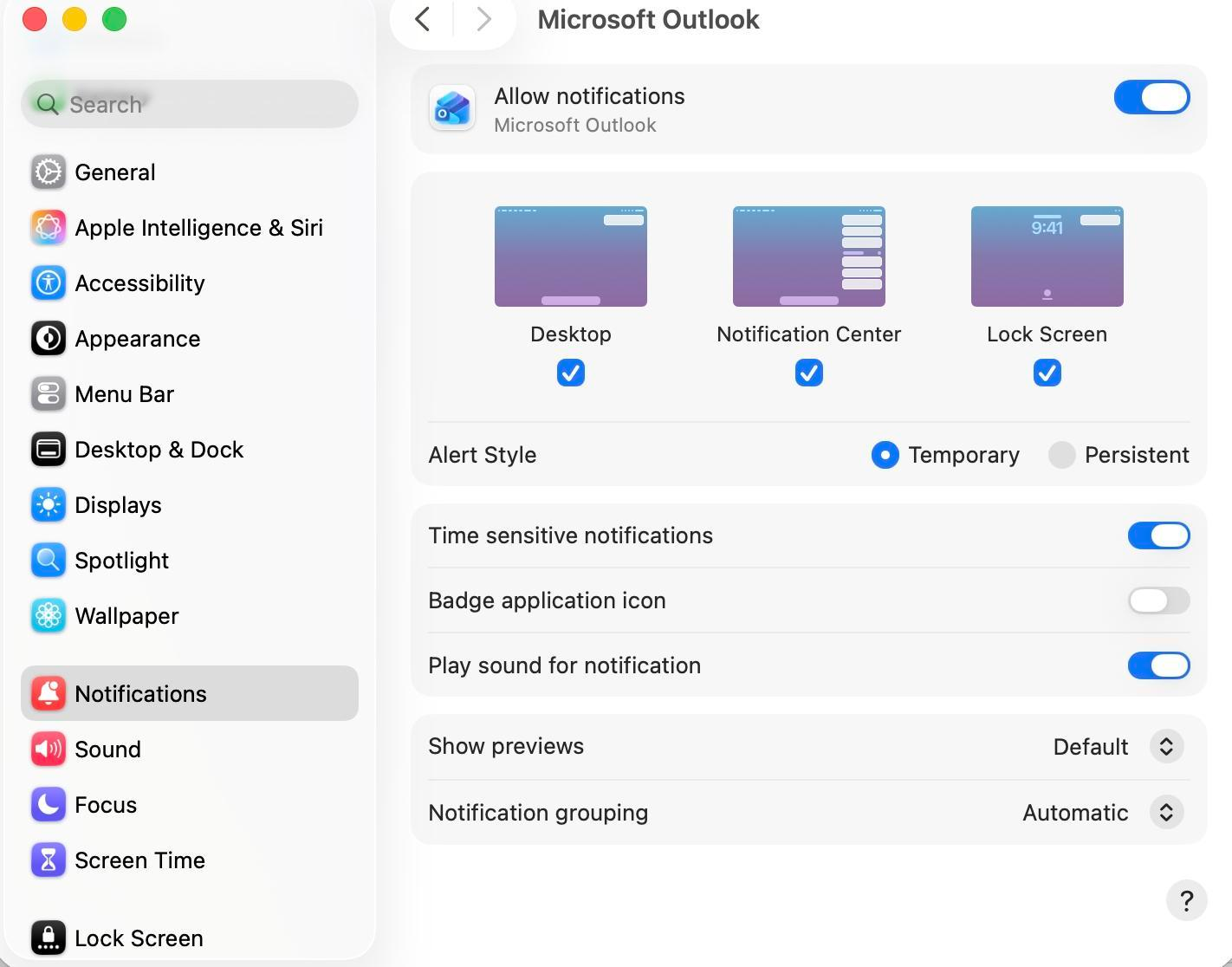Open Desktop & Dock settings

[x=190, y=450]
